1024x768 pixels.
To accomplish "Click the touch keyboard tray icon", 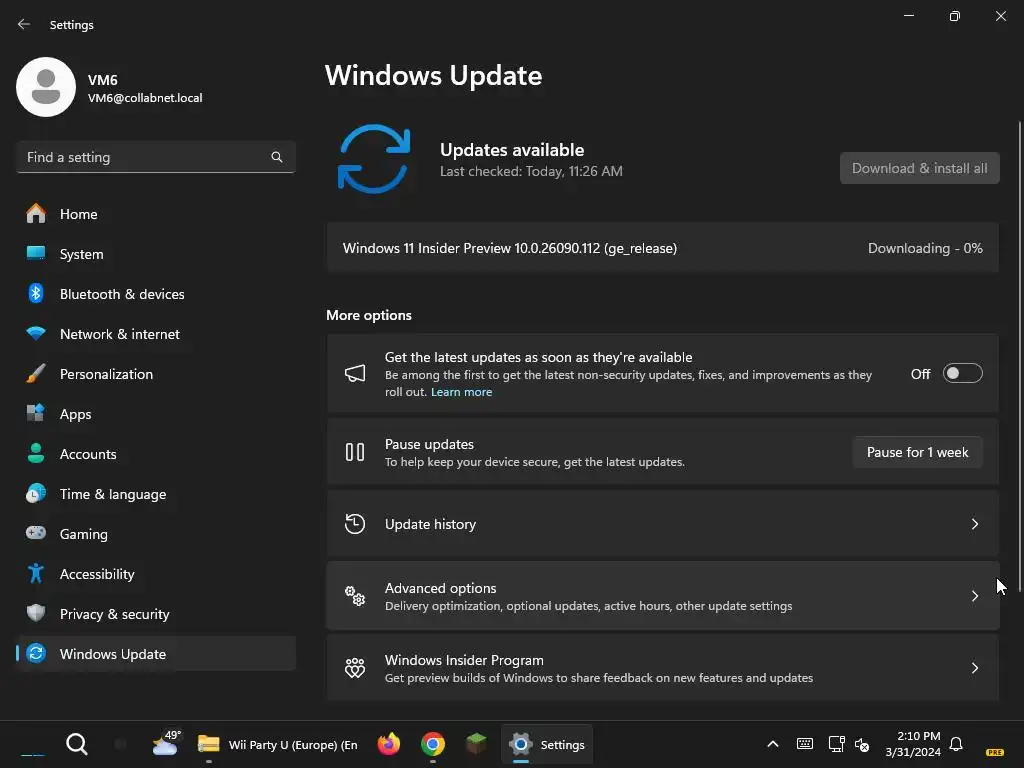I will (805, 744).
